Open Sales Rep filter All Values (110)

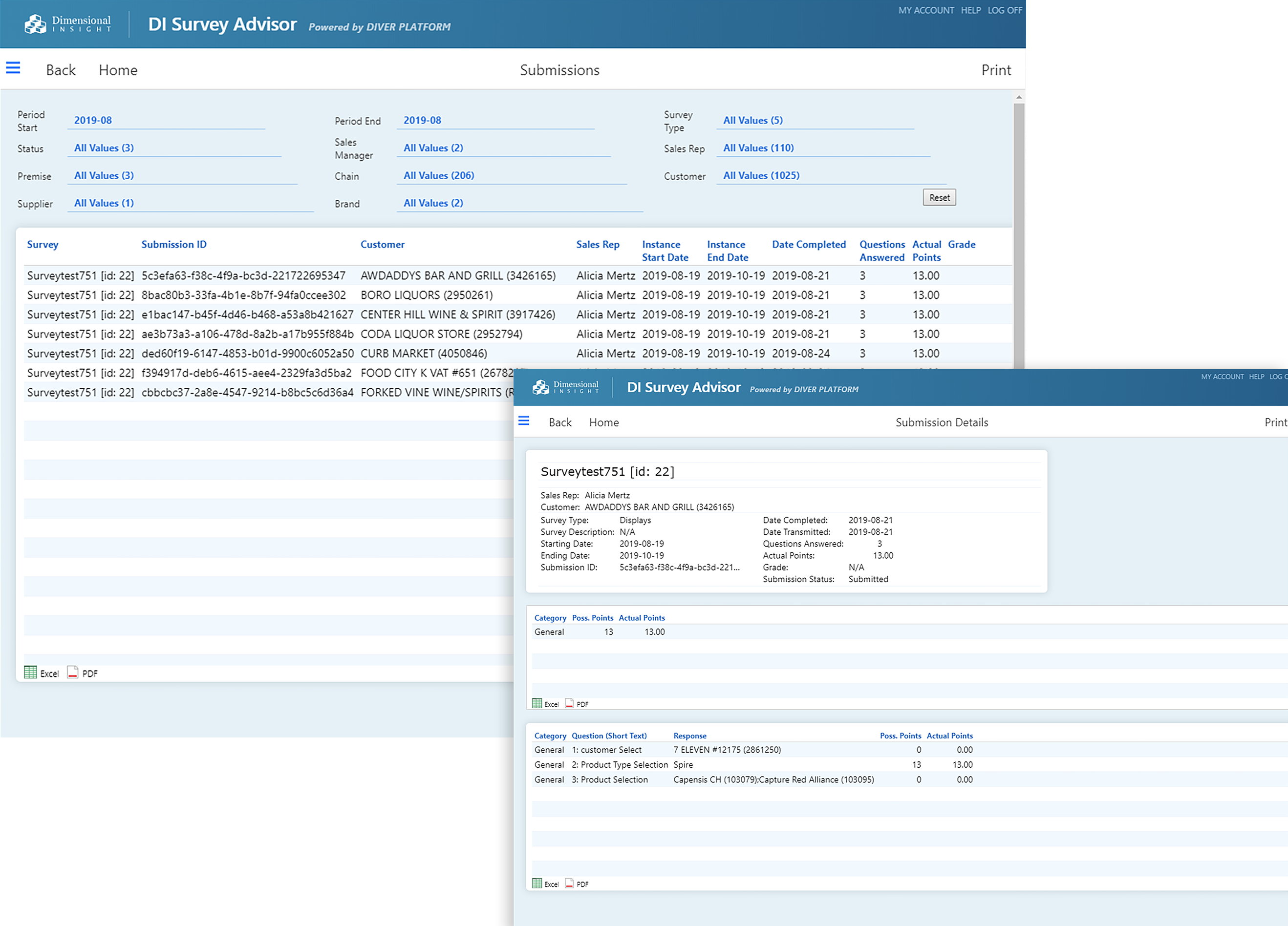tap(823, 147)
